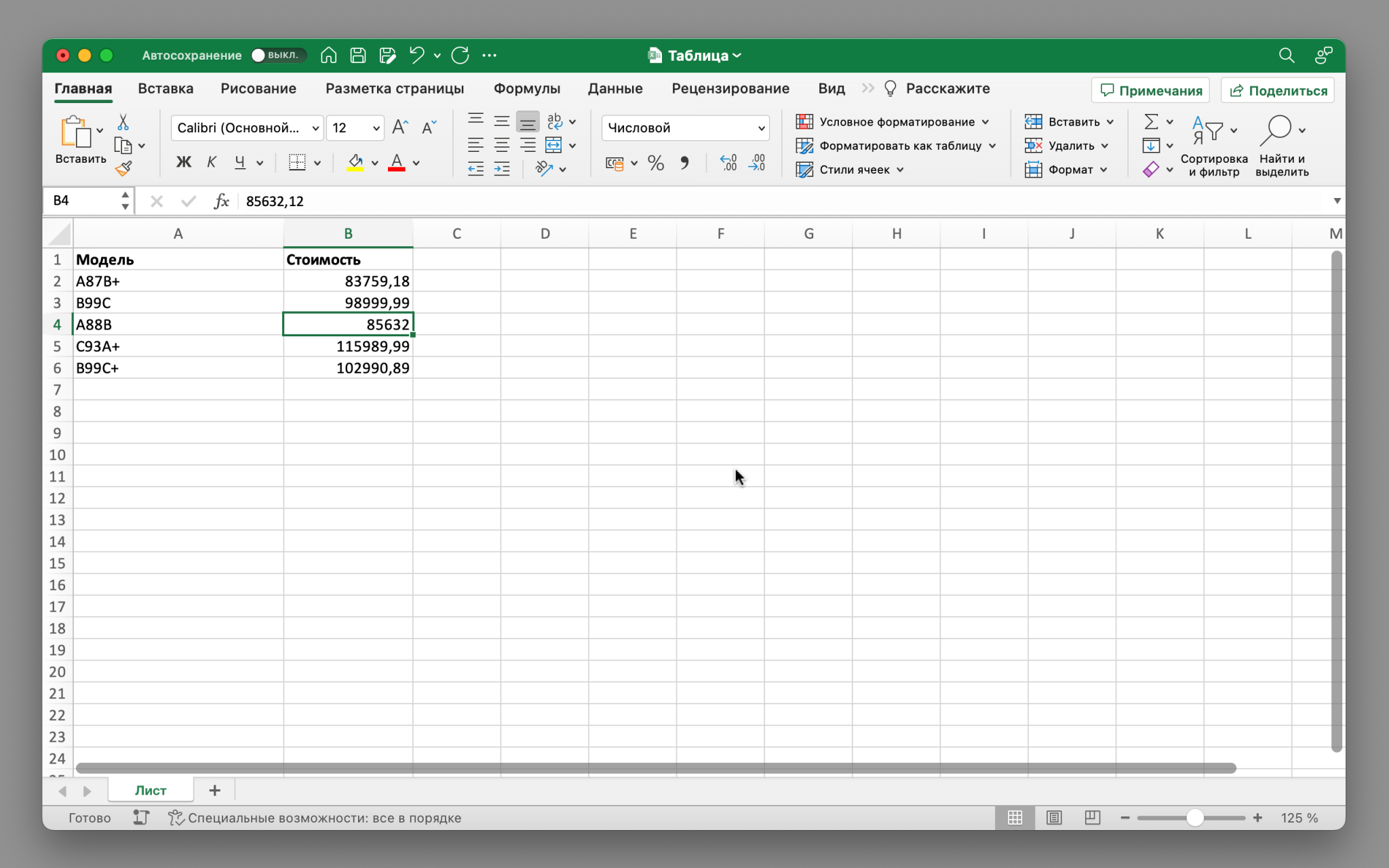Toggle the Автосохранение switch
The image size is (1389, 868).
tap(277, 56)
